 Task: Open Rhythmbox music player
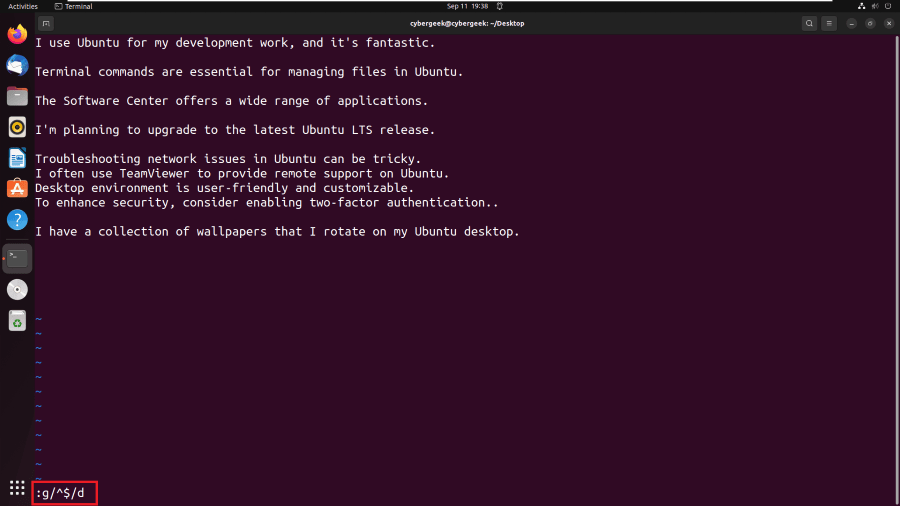pos(17,127)
